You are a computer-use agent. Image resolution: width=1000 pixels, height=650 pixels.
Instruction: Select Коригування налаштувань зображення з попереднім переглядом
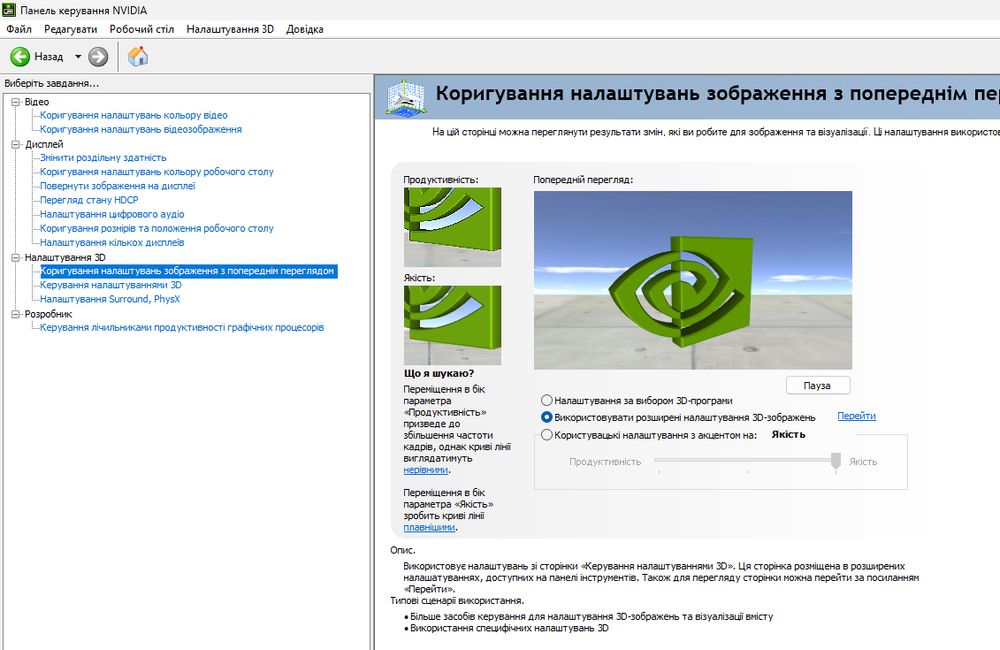[x=188, y=271]
